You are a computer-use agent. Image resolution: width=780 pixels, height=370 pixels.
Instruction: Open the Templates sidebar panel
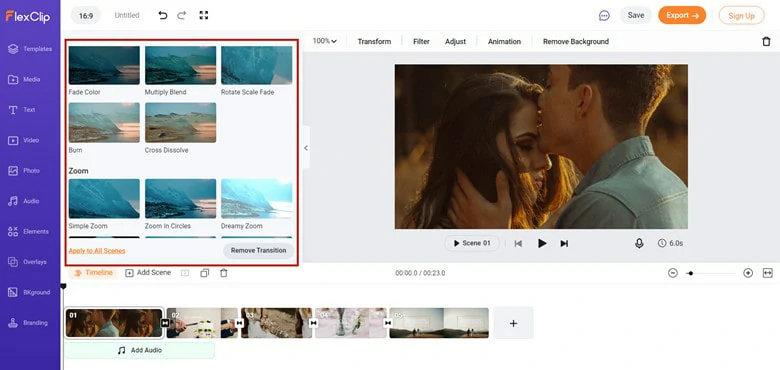click(x=30, y=49)
